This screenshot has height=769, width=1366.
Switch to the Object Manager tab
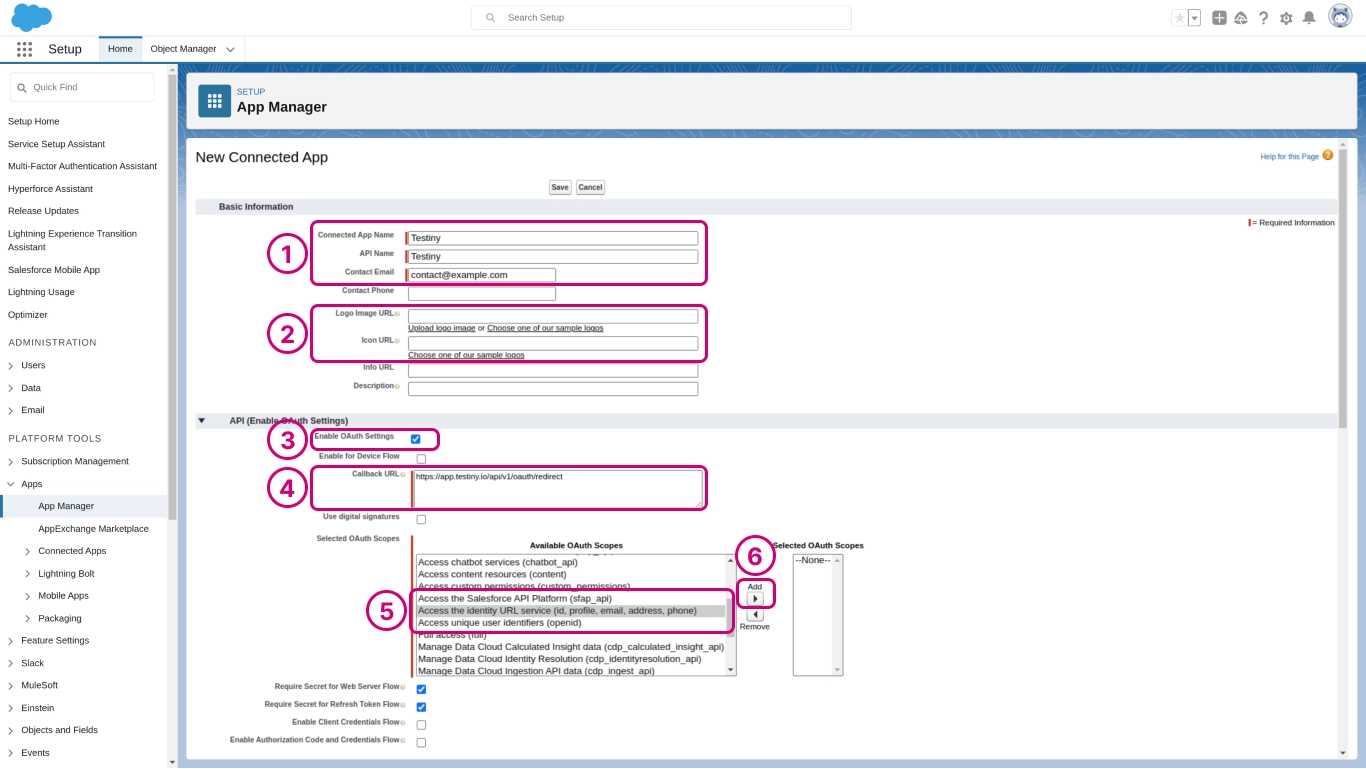[183, 49]
